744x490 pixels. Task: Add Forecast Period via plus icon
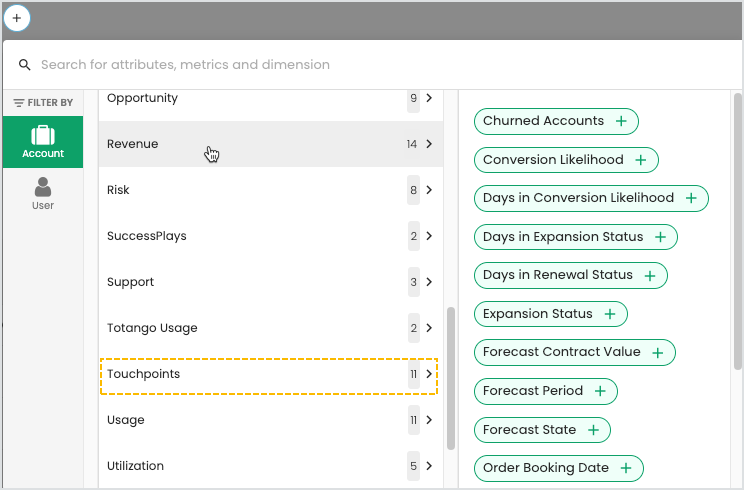600,391
